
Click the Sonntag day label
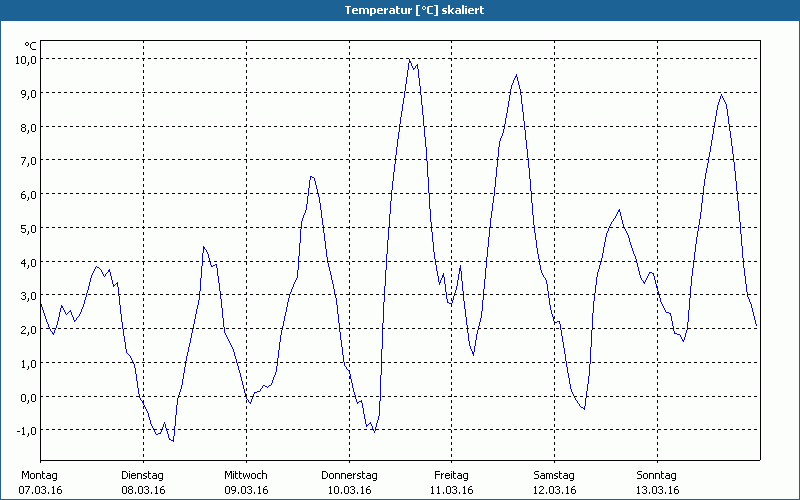657,475
